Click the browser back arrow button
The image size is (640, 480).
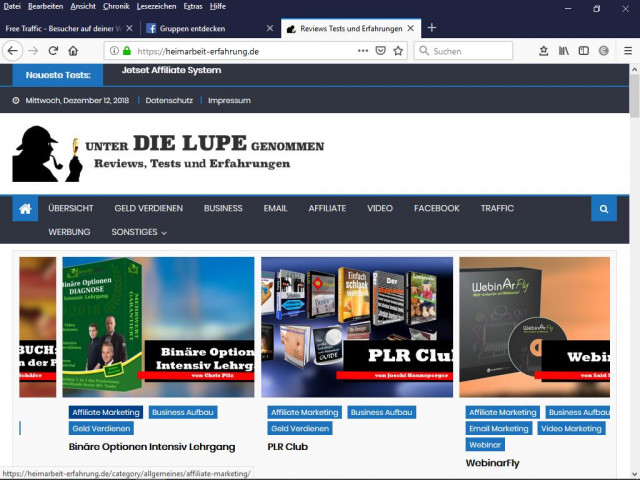pyautogui.click(x=13, y=51)
